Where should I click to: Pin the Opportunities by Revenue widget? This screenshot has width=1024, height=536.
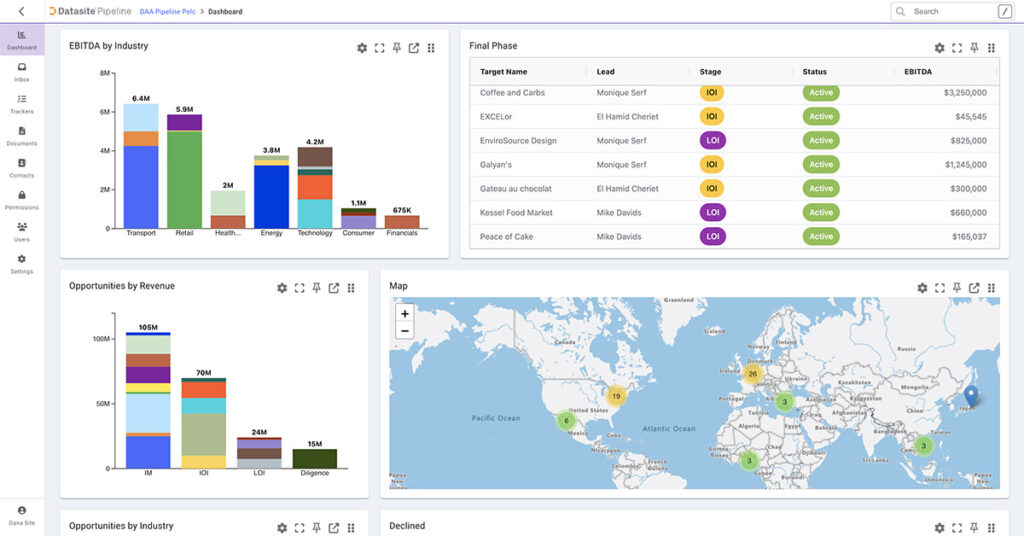pyautogui.click(x=317, y=288)
